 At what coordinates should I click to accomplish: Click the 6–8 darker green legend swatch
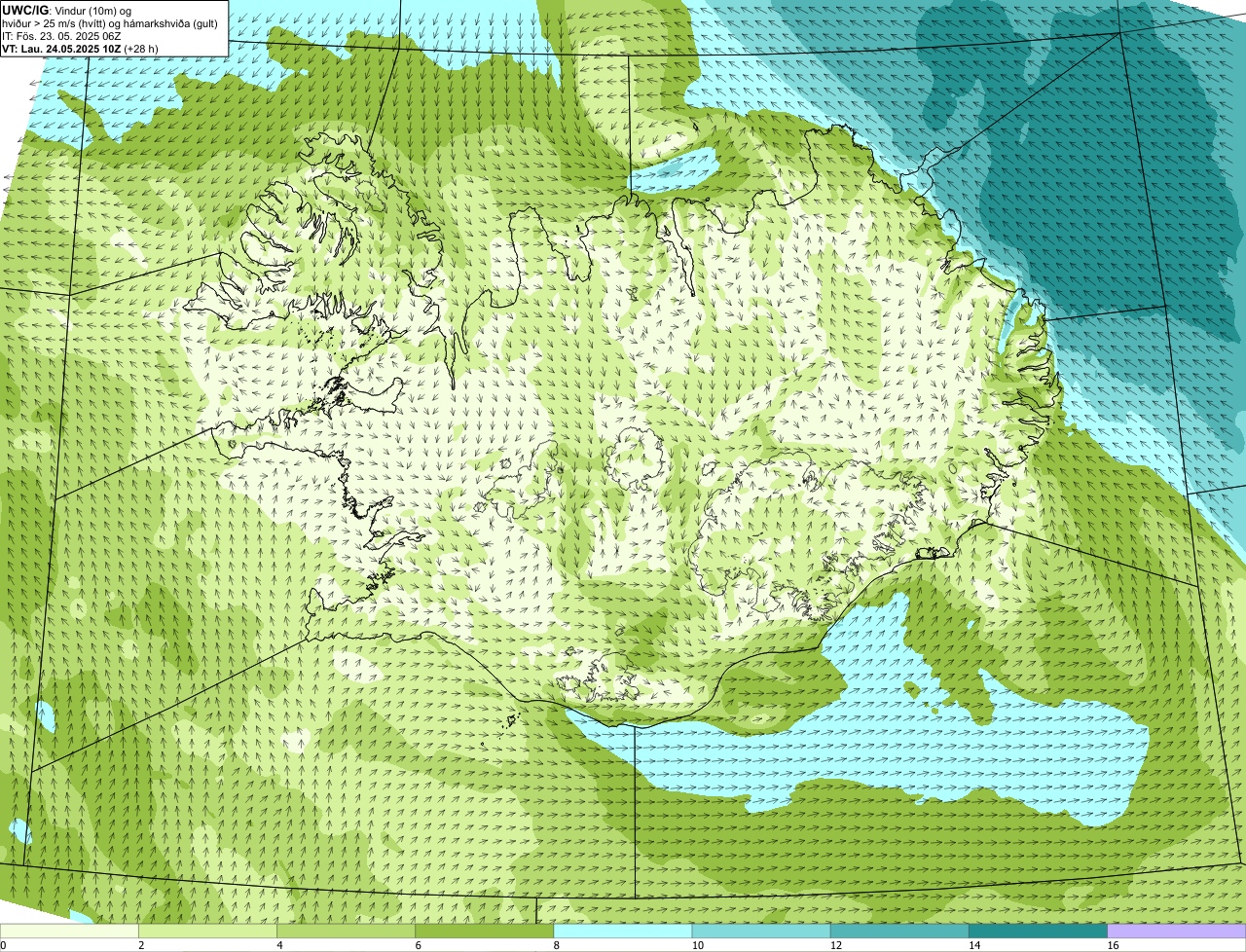pos(485,932)
